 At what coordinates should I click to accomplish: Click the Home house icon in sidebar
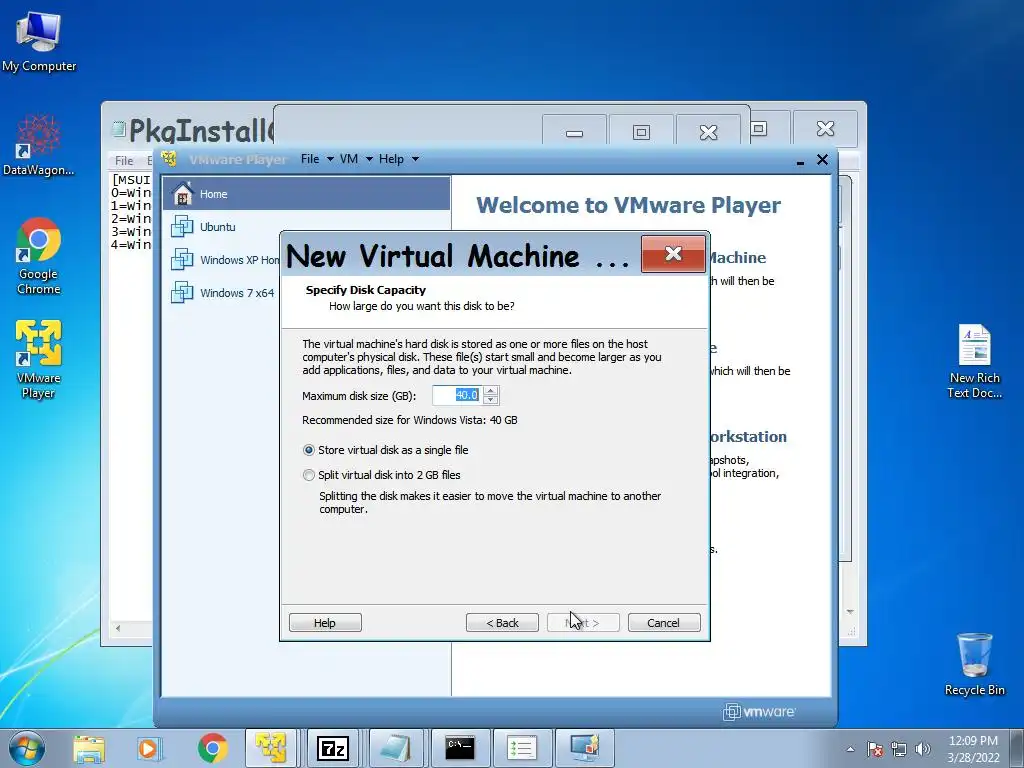(183, 193)
